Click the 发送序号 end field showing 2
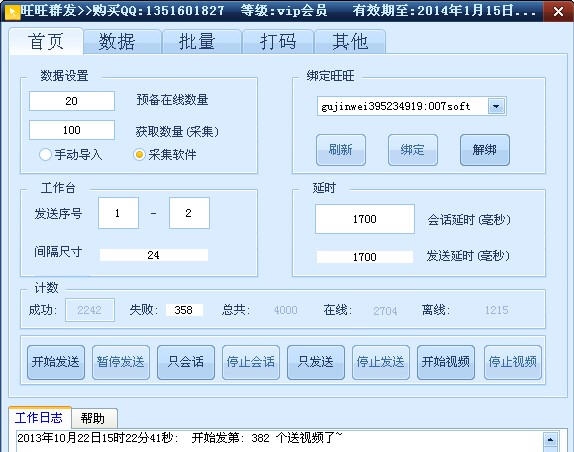The image size is (574, 452). click(x=189, y=213)
